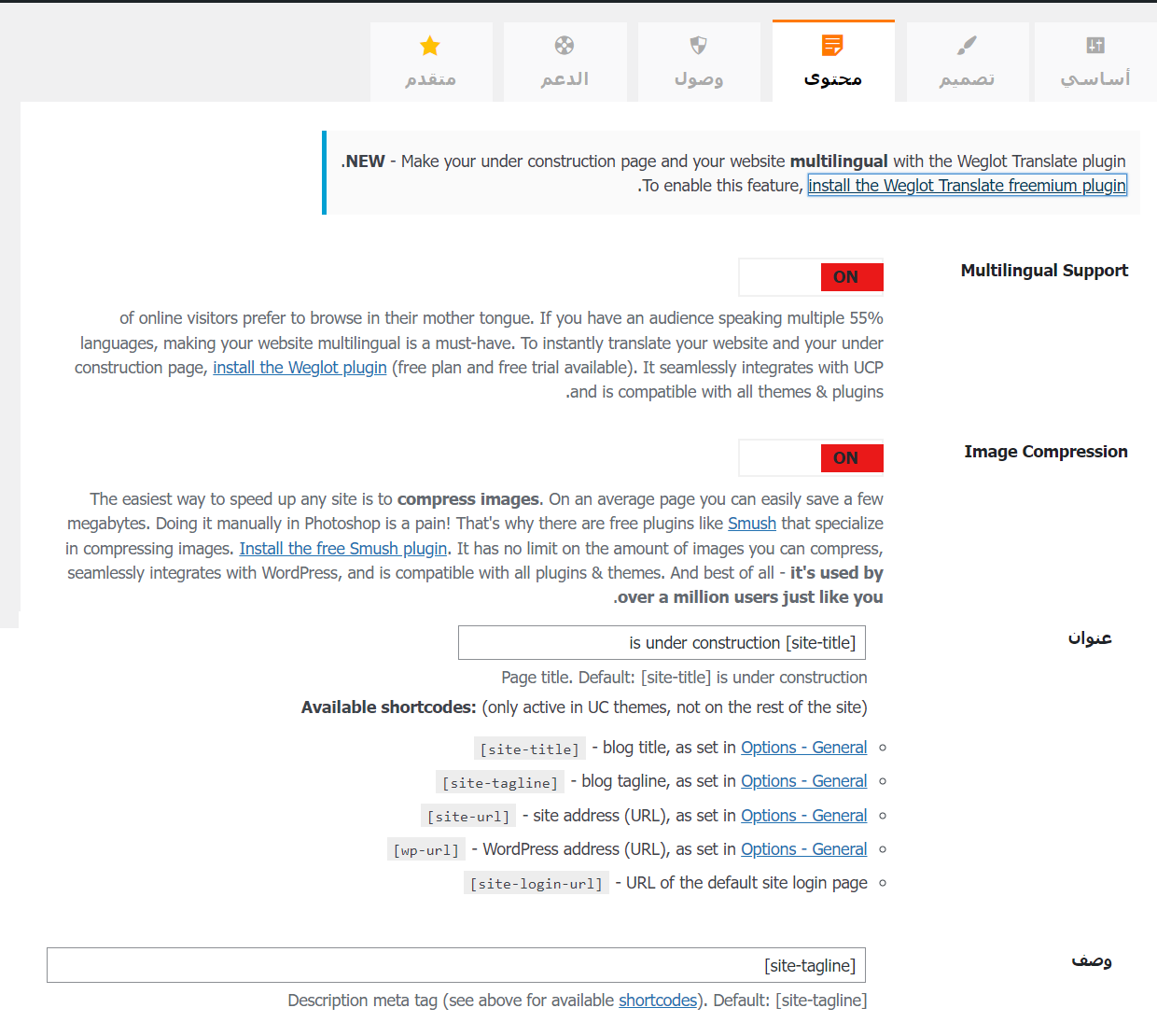
Task: Open Options - General link beside [wp-url]
Action: [x=803, y=849]
